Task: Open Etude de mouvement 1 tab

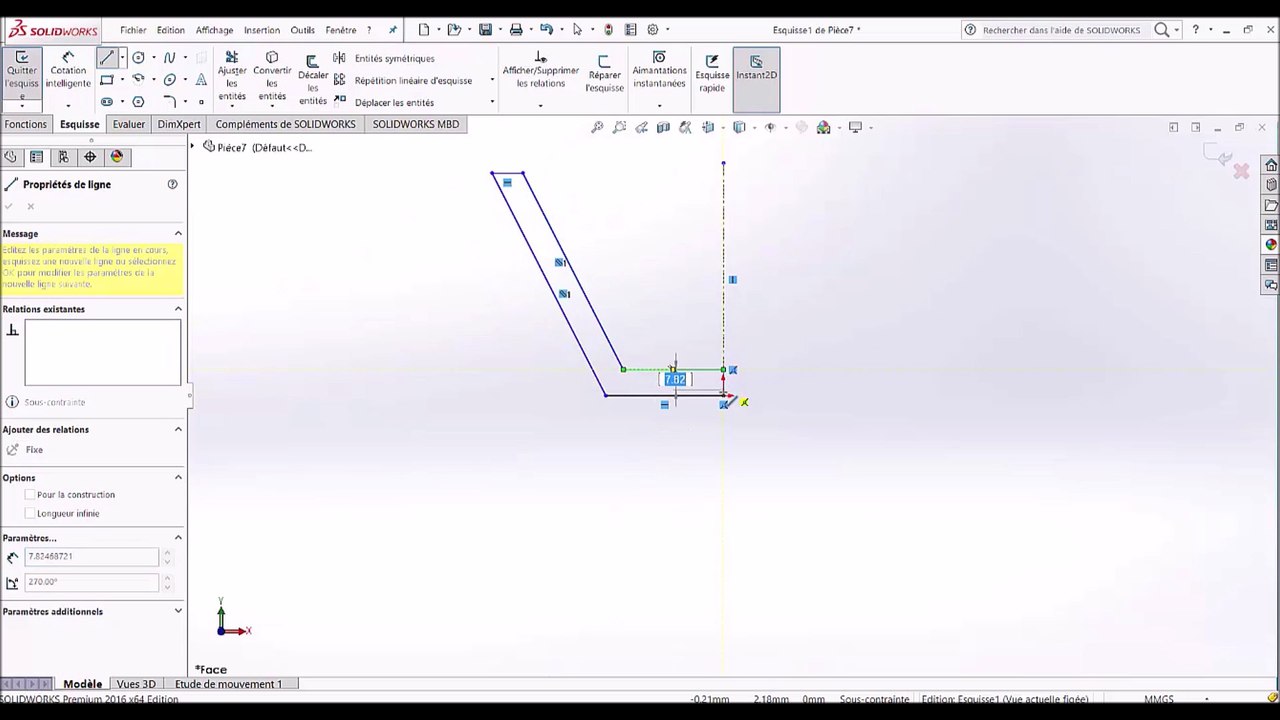Action: 228,684
